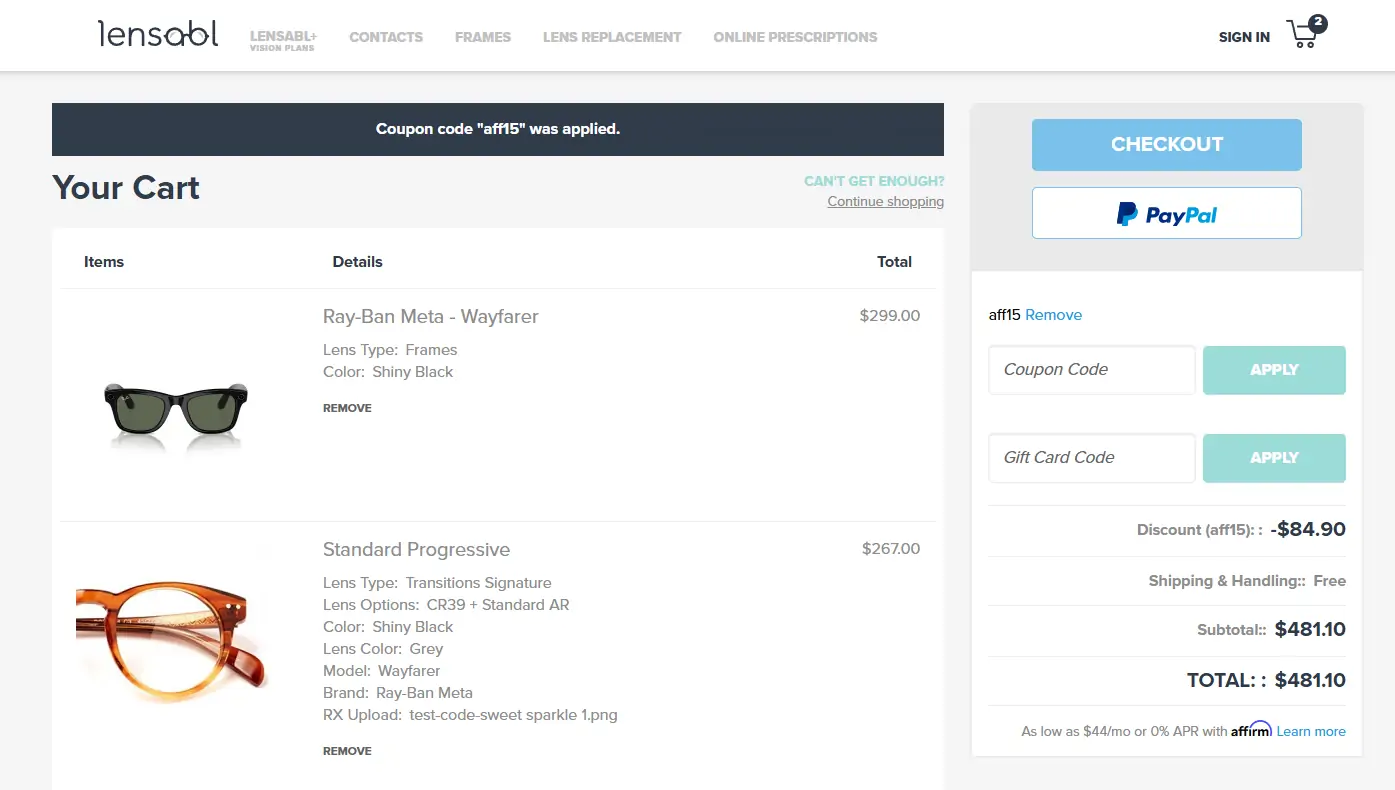The height and width of the screenshot is (790, 1395).
Task: Click the CAN'T GET ENOUGH? text
Action: click(x=874, y=181)
